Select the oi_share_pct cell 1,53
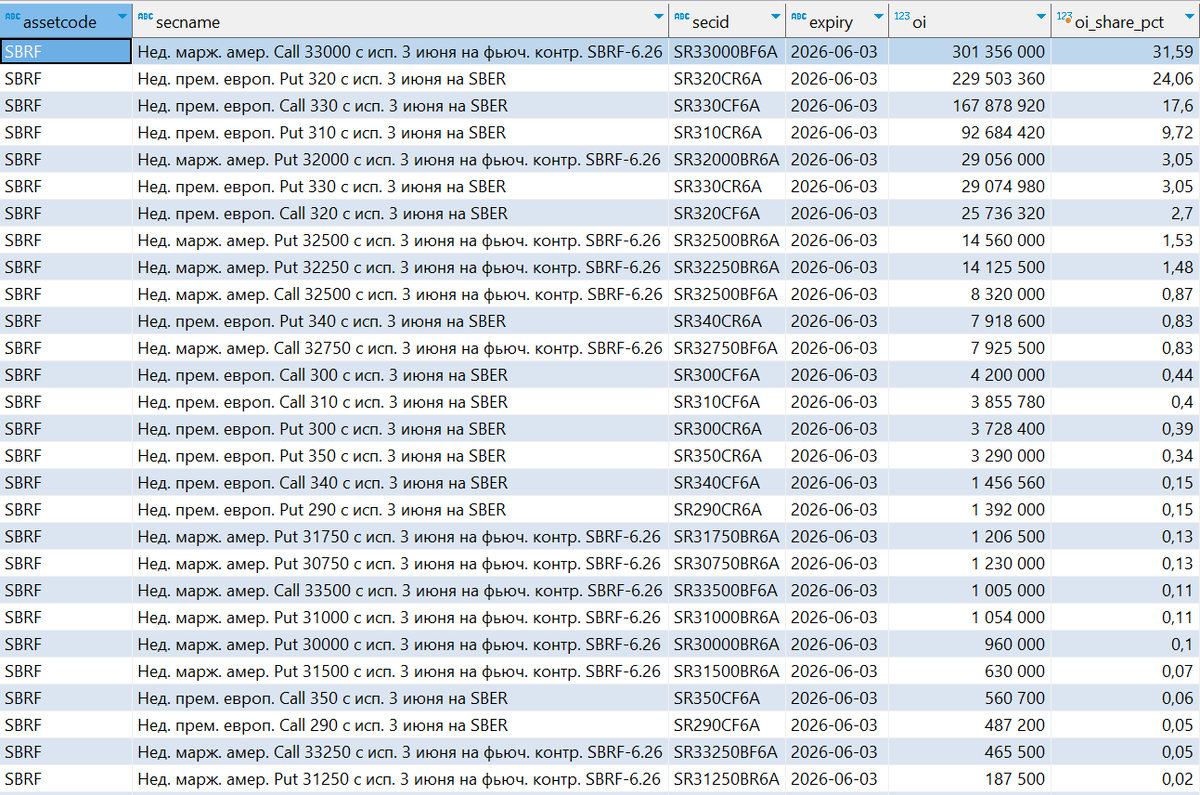 (x=1125, y=240)
